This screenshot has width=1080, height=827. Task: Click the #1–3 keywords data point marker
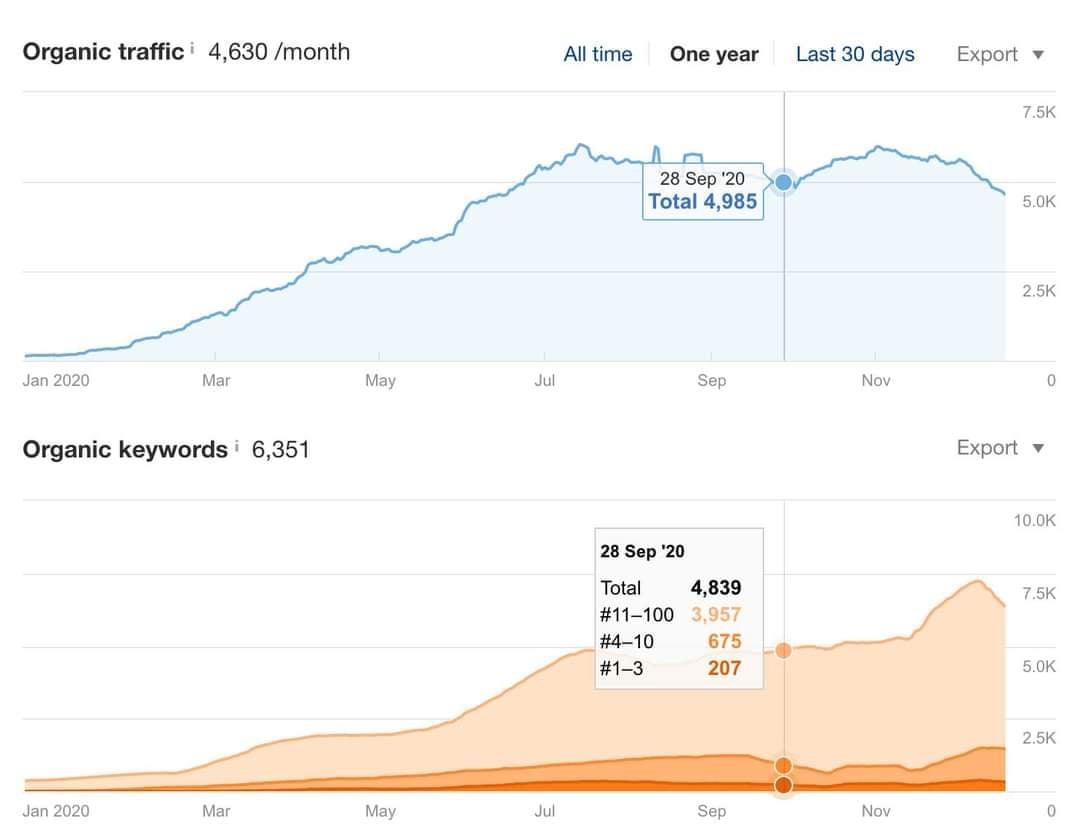[x=783, y=785]
